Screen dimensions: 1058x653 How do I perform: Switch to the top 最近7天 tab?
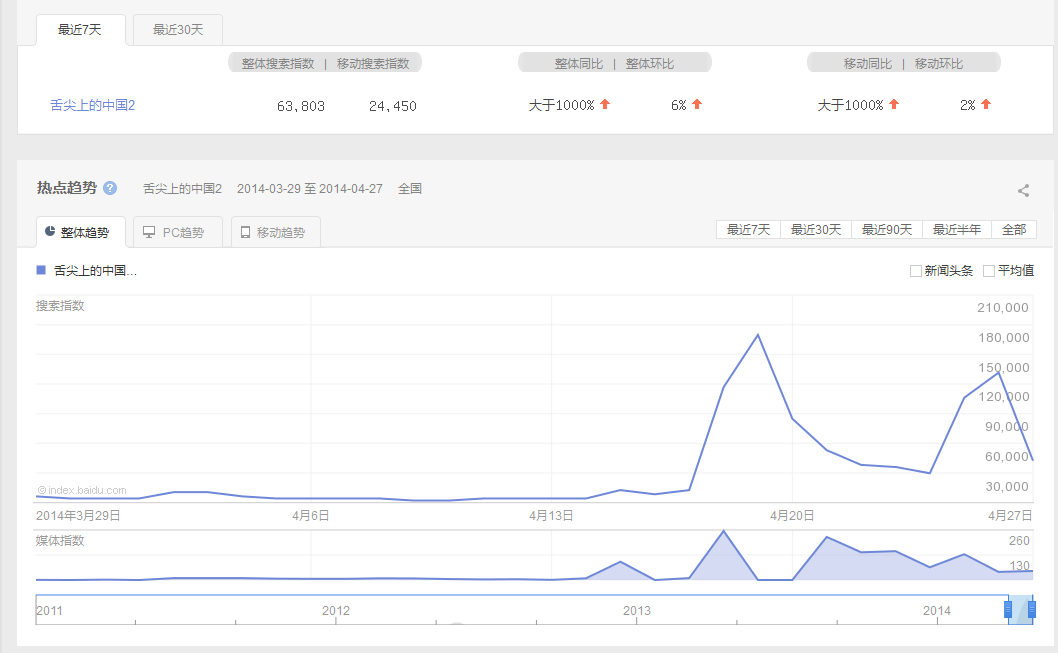tap(80, 30)
